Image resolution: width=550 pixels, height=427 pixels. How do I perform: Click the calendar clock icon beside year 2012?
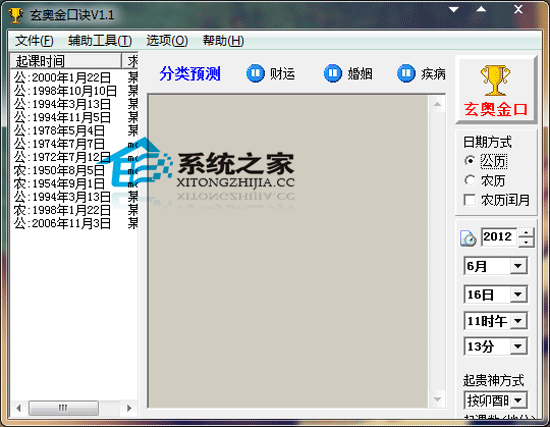tap(468, 238)
